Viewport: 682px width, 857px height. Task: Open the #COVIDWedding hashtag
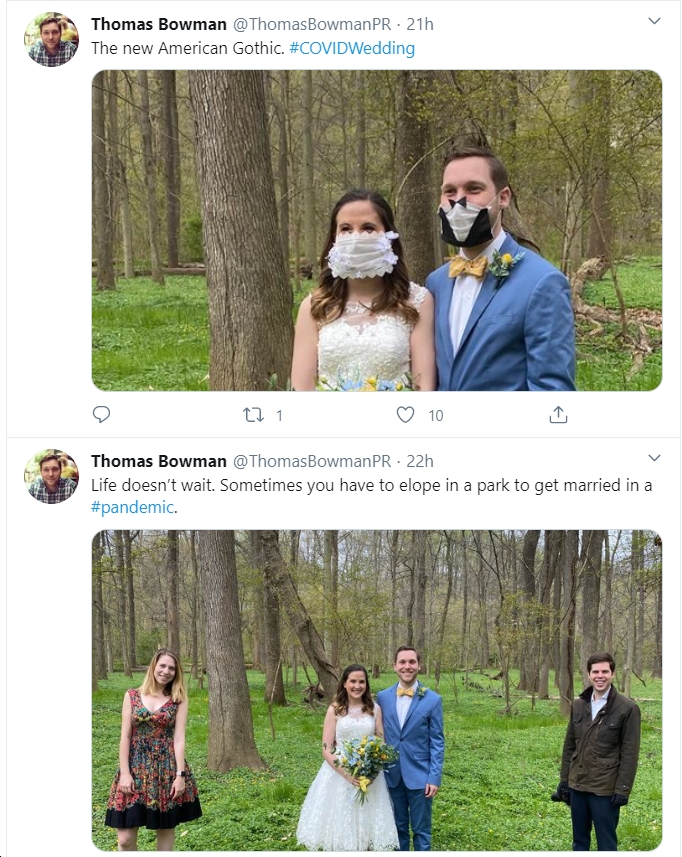(352, 48)
